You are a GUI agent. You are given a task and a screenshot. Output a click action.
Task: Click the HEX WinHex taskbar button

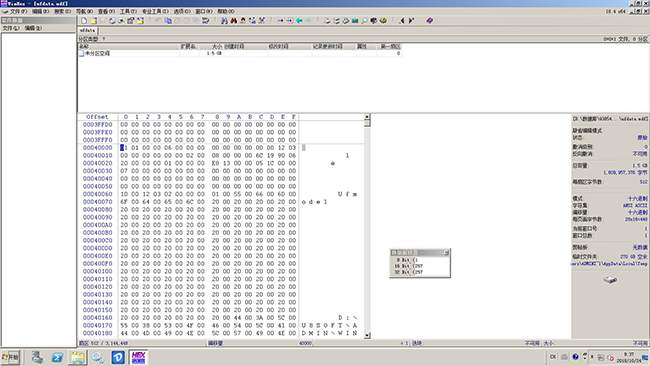[138, 357]
